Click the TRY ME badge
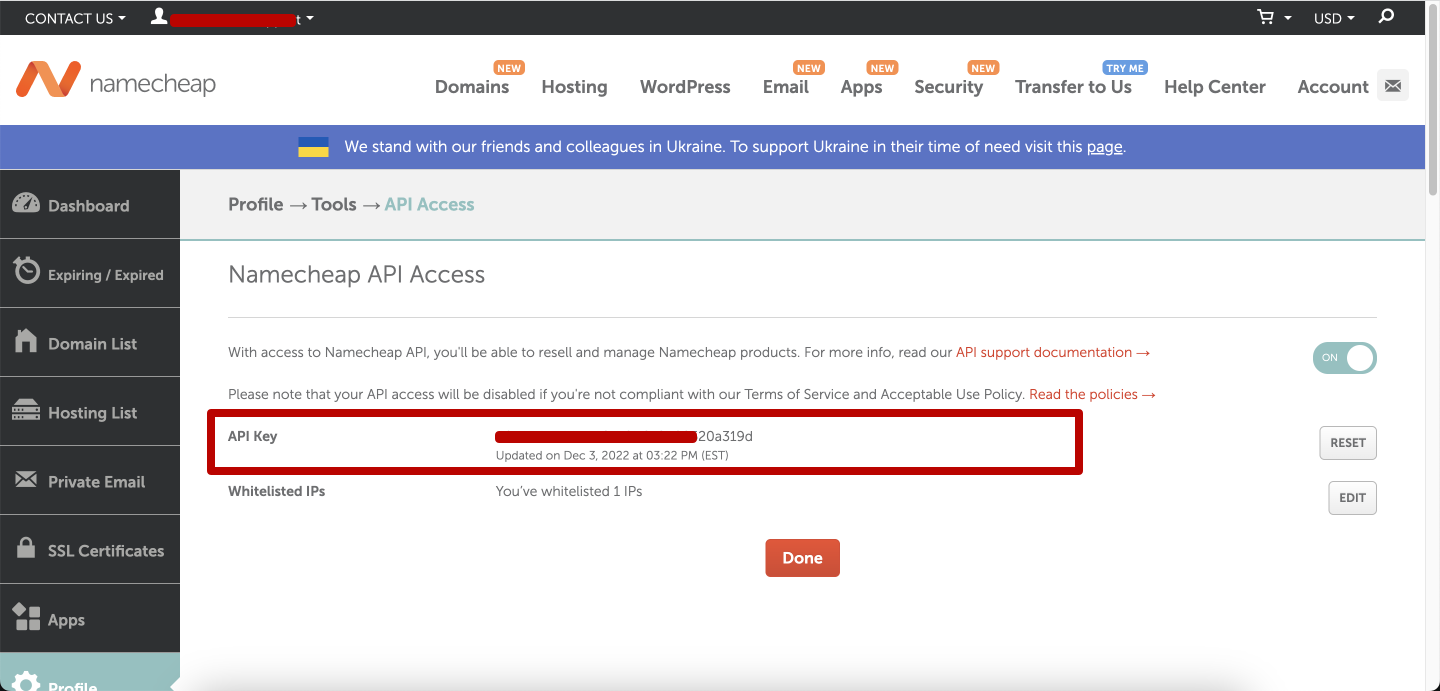This screenshot has height=691, width=1440. 1125,68
